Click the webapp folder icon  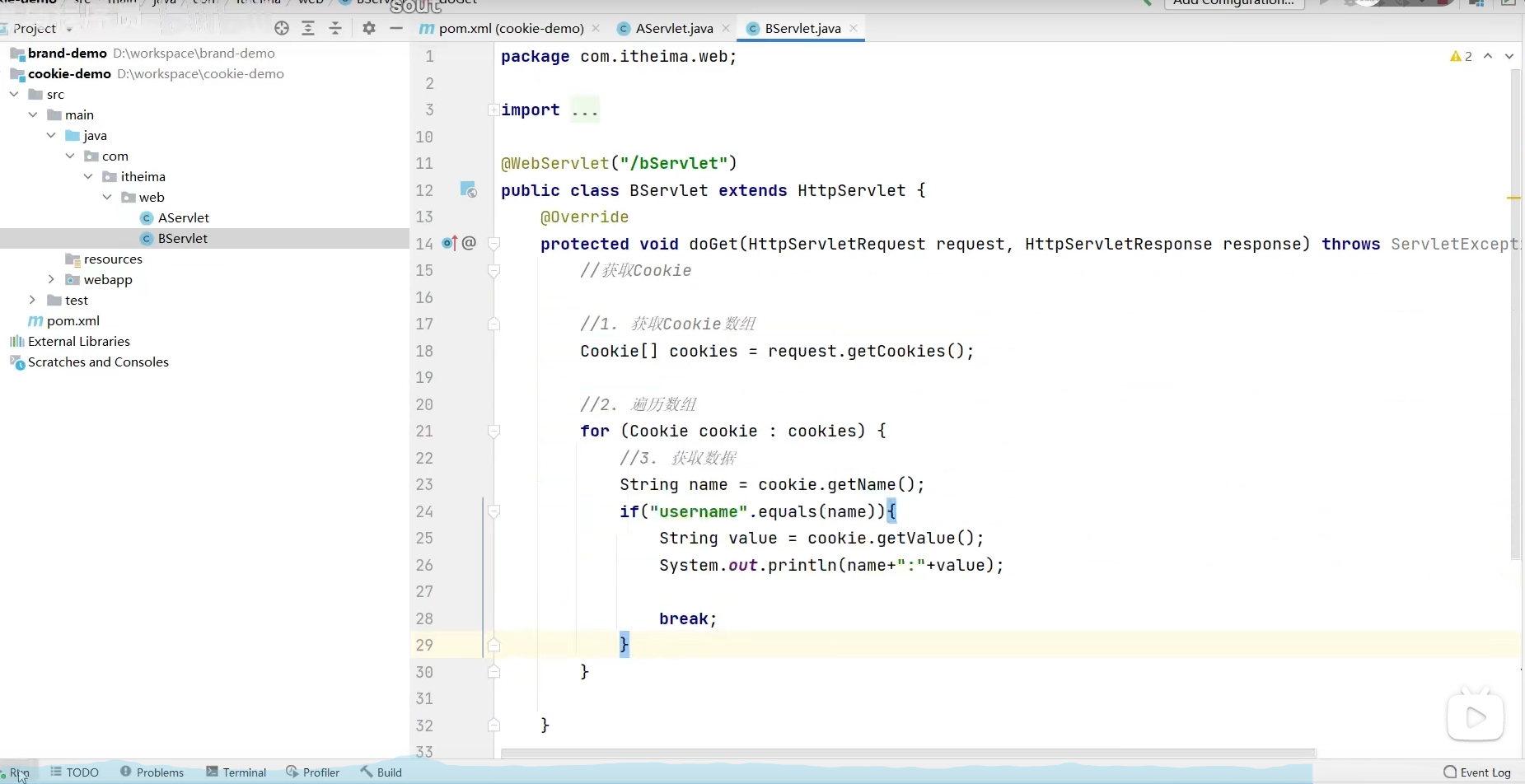(73, 280)
